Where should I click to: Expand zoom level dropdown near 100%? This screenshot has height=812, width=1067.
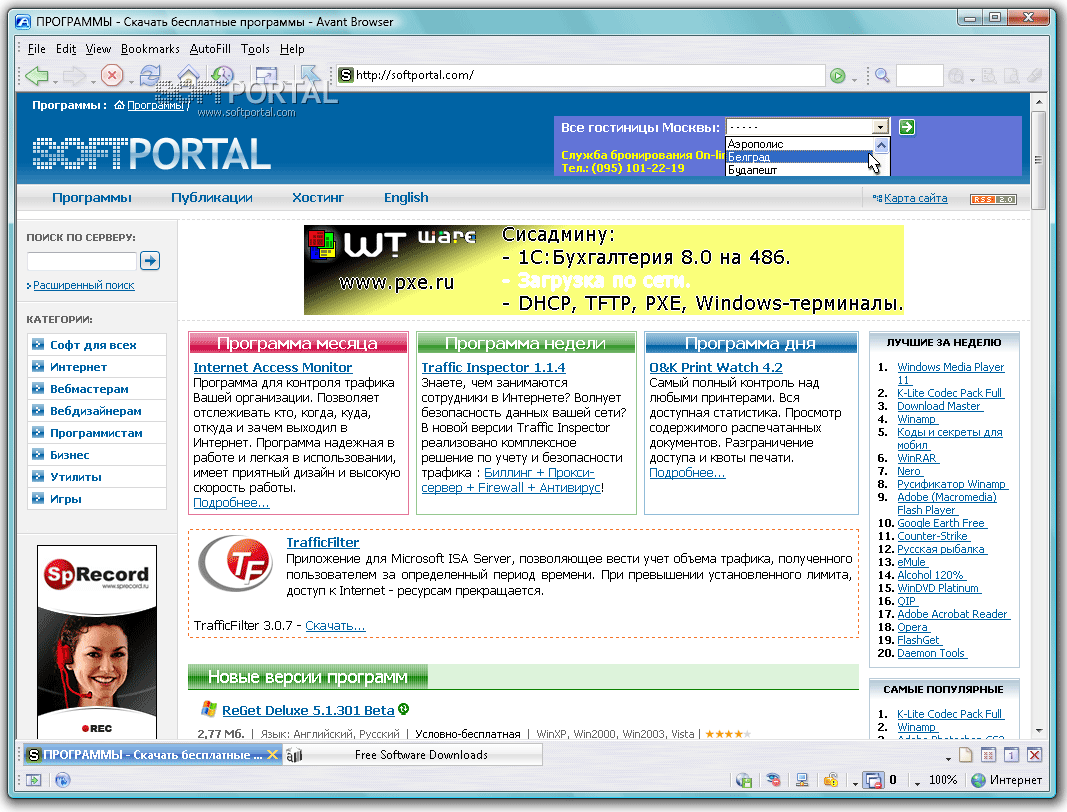point(917,783)
